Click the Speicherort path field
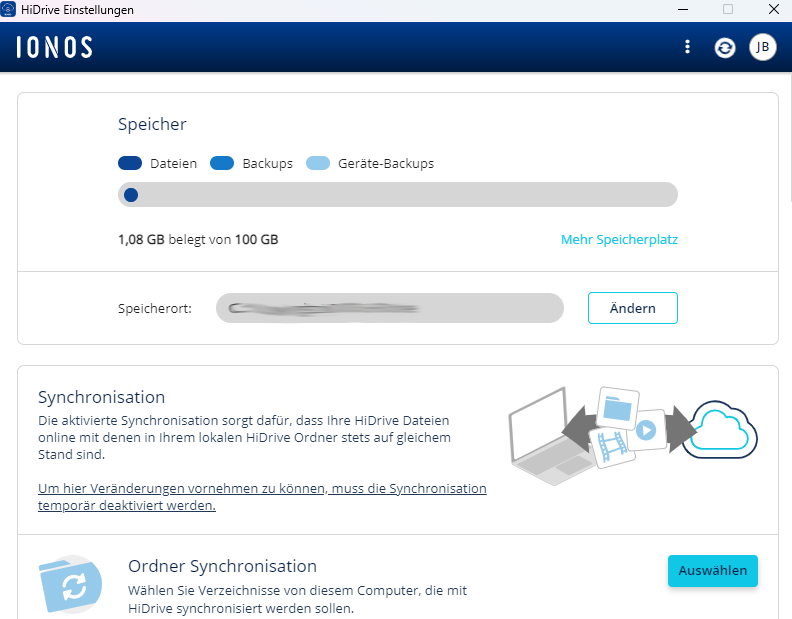This screenshot has height=619, width=792. pyautogui.click(x=389, y=308)
